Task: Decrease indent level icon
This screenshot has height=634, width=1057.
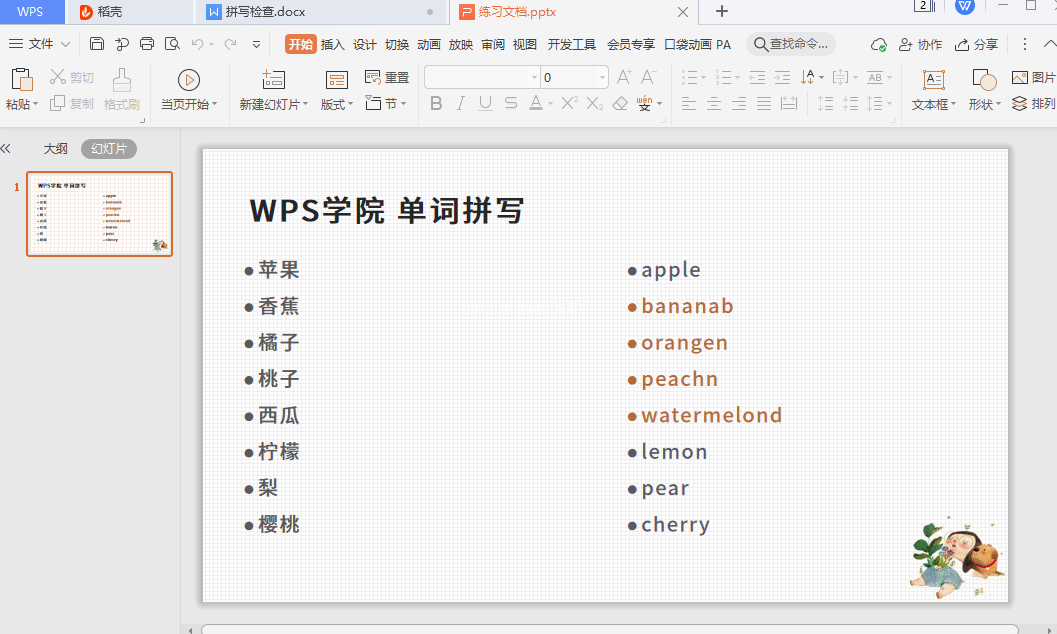Action: click(757, 77)
